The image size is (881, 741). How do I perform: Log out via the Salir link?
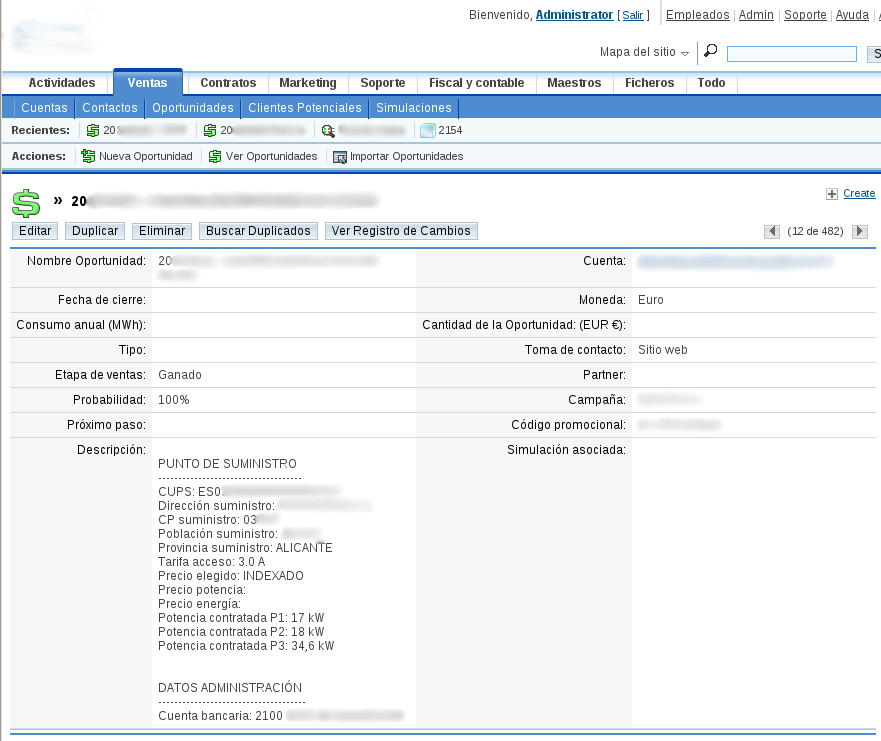633,14
